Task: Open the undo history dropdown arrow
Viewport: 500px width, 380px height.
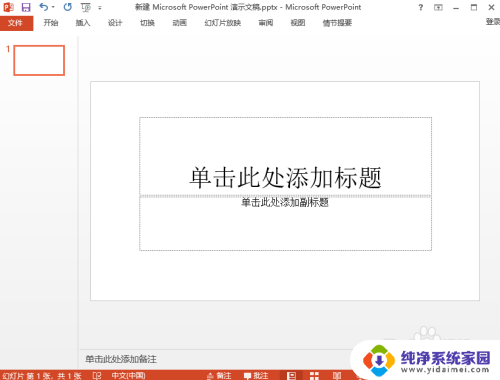Action: click(x=53, y=7)
